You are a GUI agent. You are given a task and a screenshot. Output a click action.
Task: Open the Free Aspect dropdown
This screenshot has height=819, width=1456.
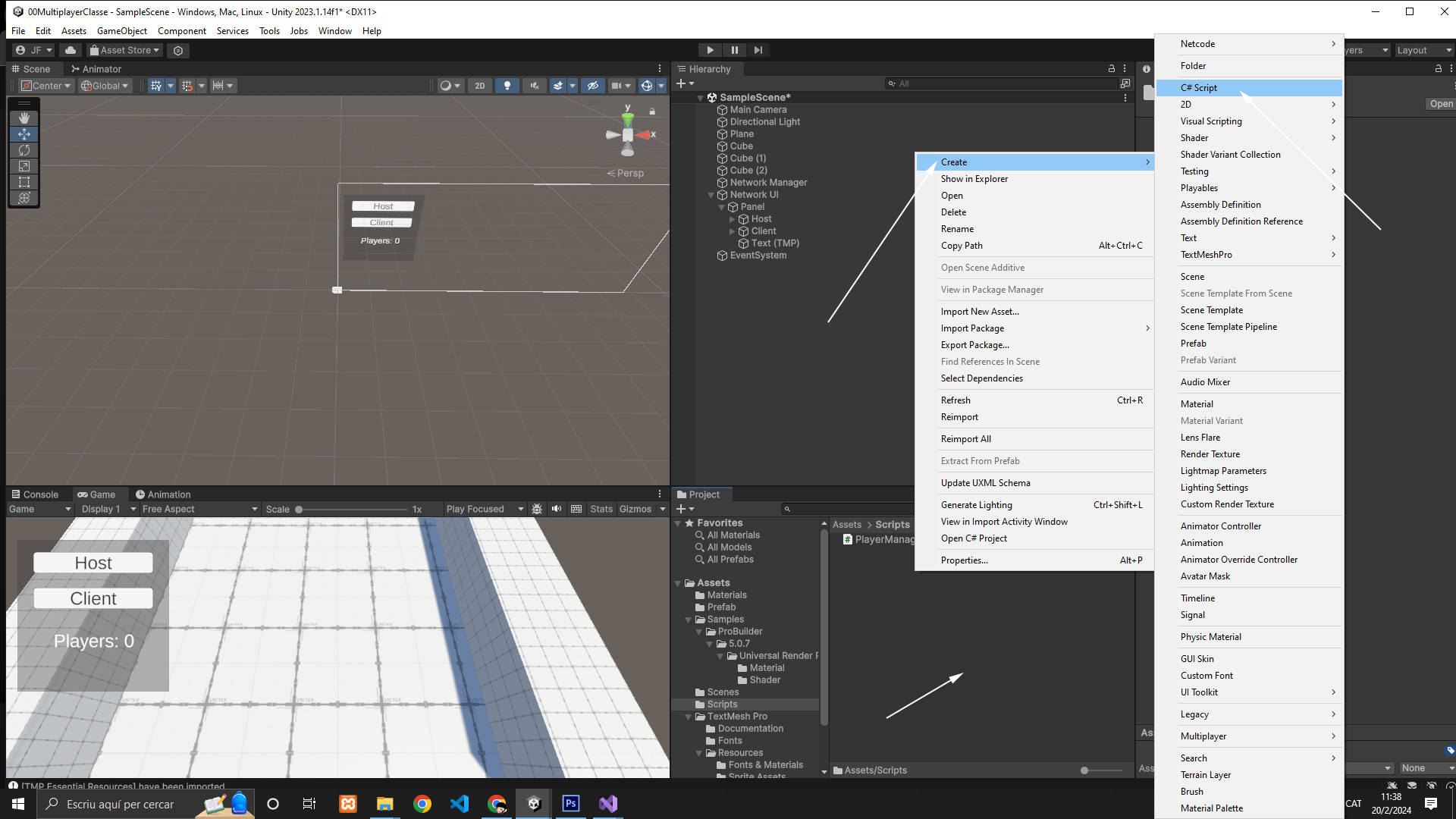click(x=199, y=509)
